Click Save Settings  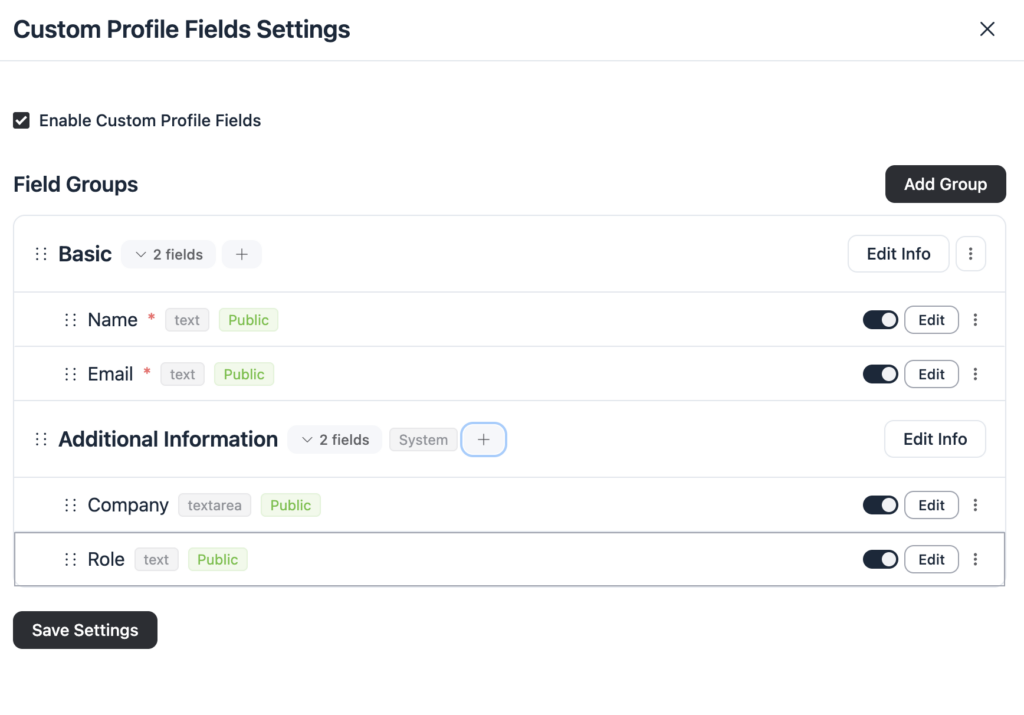(x=84, y=630)
